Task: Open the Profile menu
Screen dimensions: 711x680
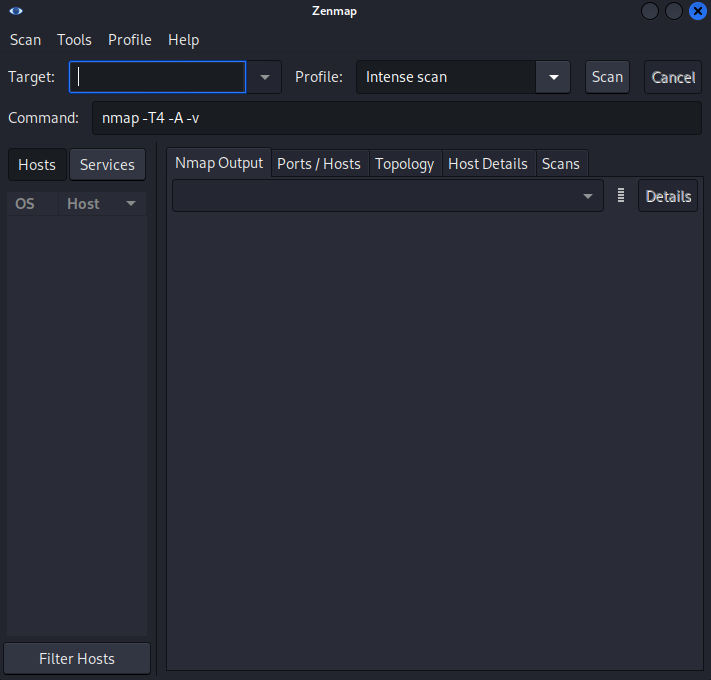Action: (x=130, y=40)
